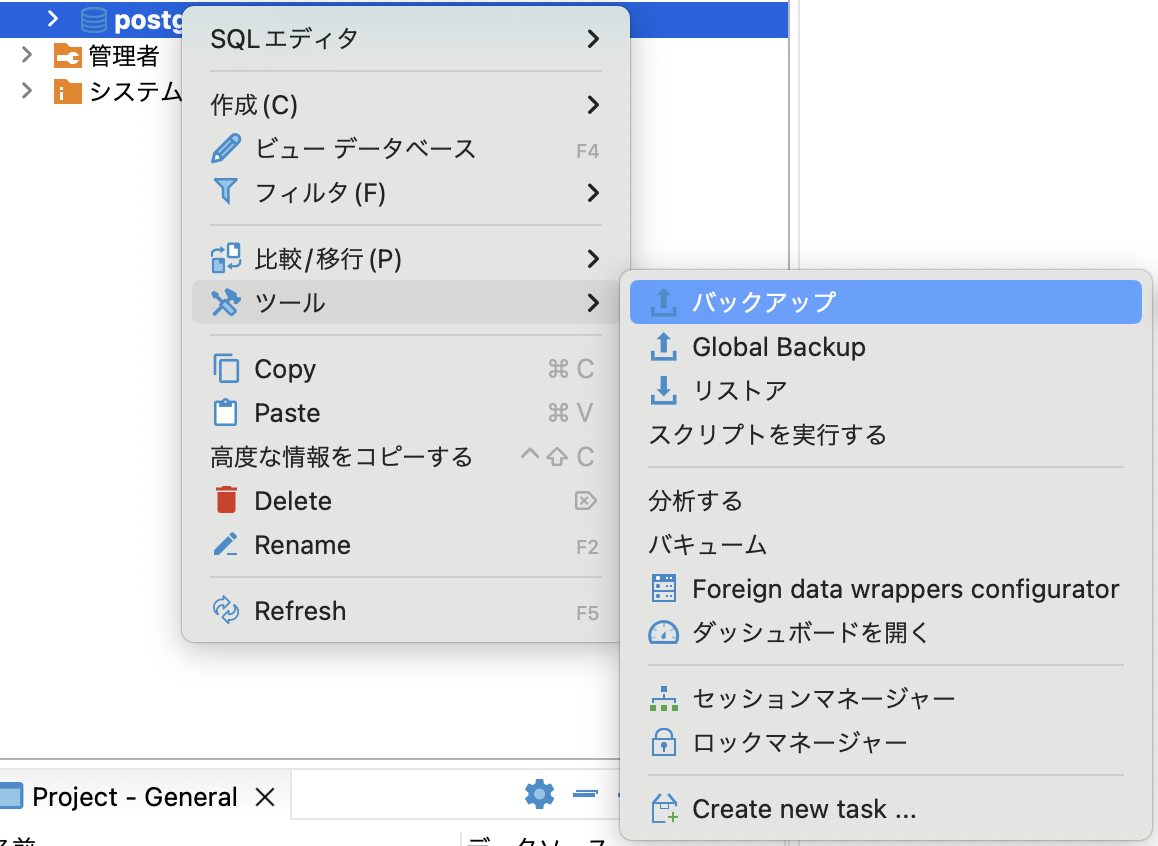This screenshot has height=846, width=1158.
Task: Click the Global Backup upload icon
Action: coord(663,346)
